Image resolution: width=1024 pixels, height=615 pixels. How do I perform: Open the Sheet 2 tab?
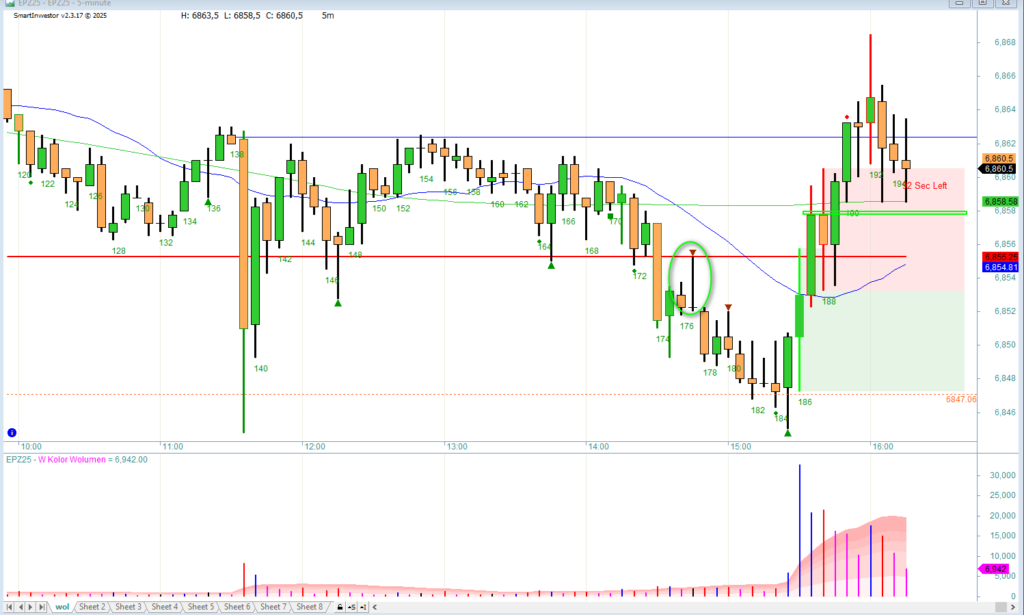91,607
